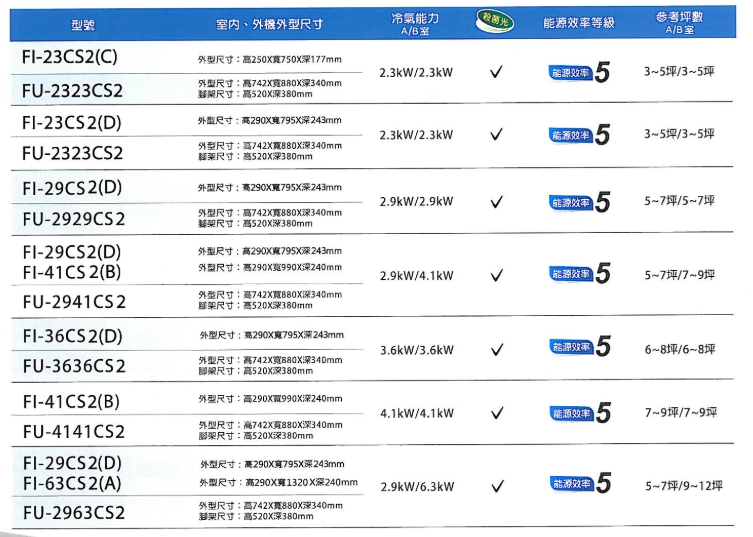Click energy efficiency badge in FU-2963CS2 row

(x=579, y=485)
